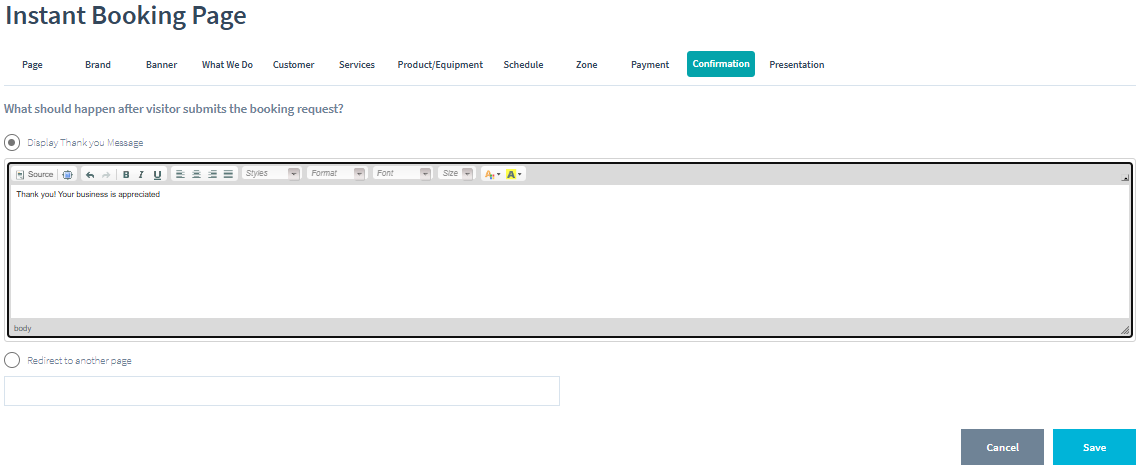Center align text in the editor

tap(196, 174)
